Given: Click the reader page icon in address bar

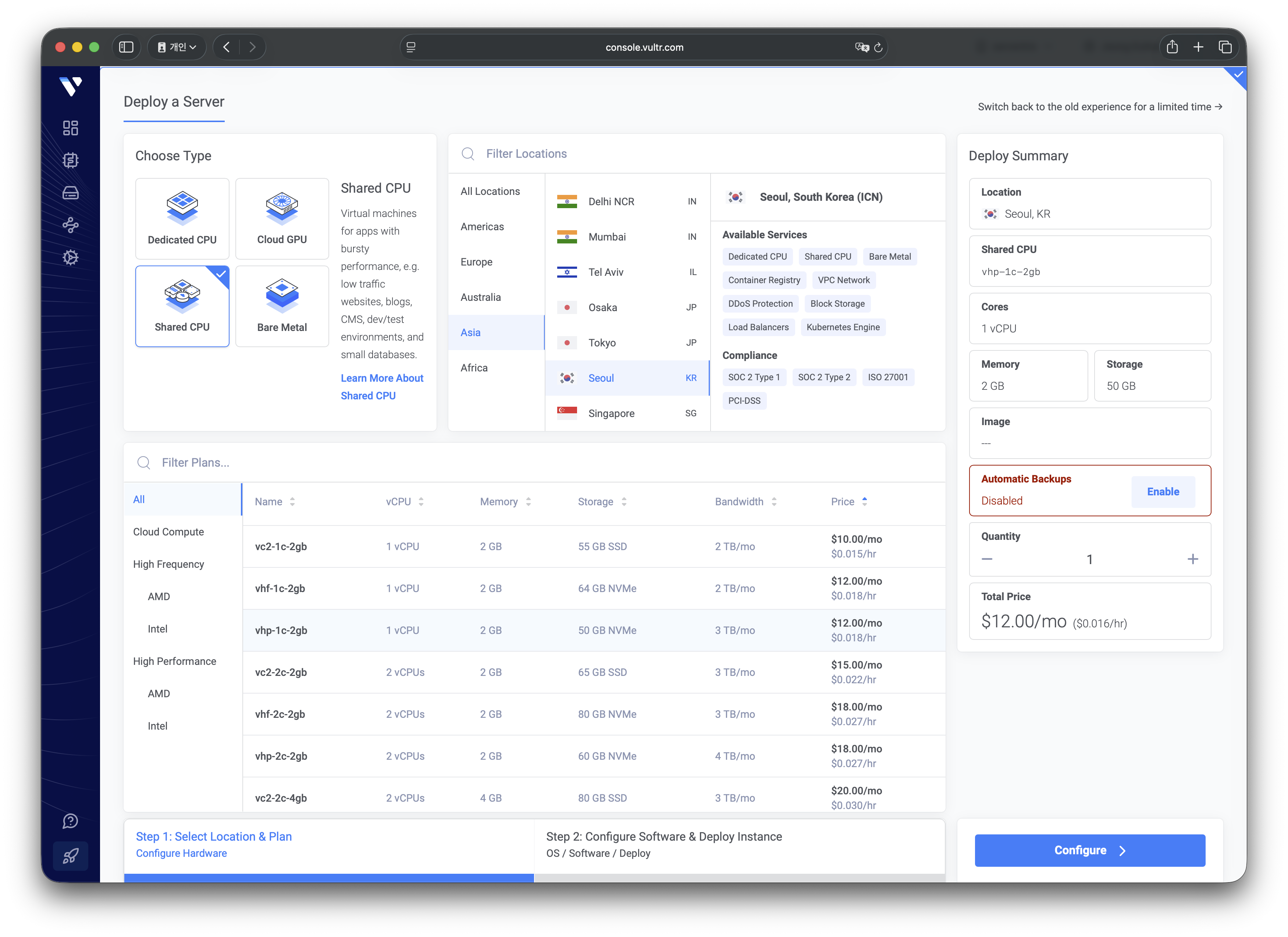Looking at the screenshot, I should tap(411, 47).
